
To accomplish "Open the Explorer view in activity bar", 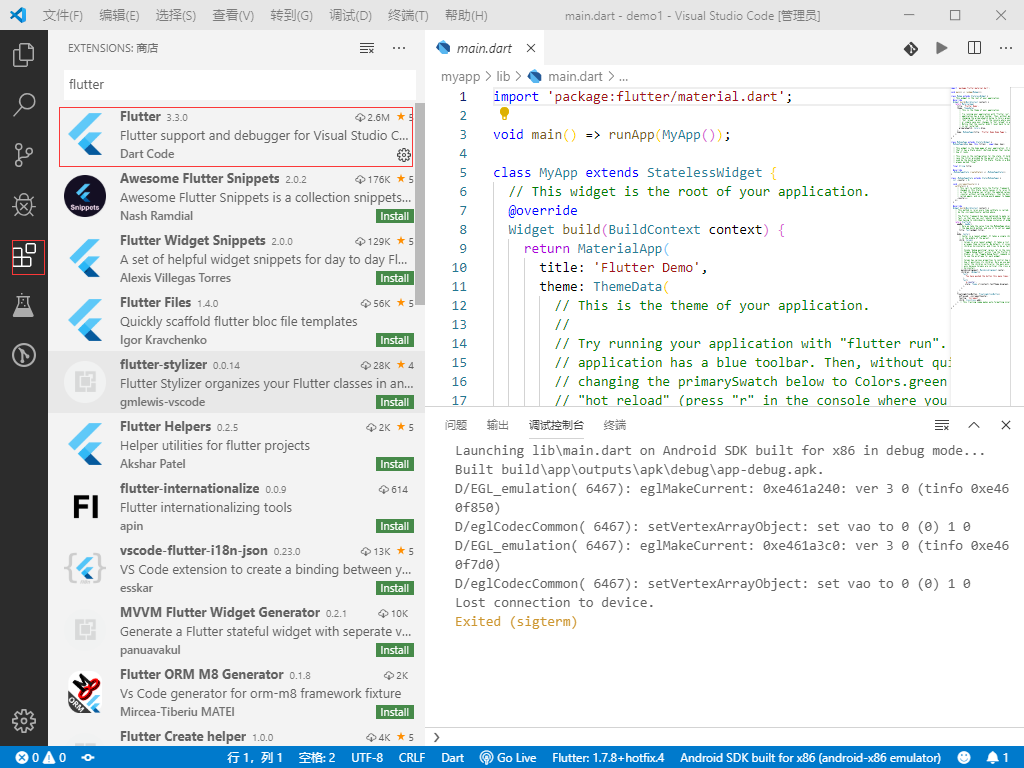I will tap(24, 54).
